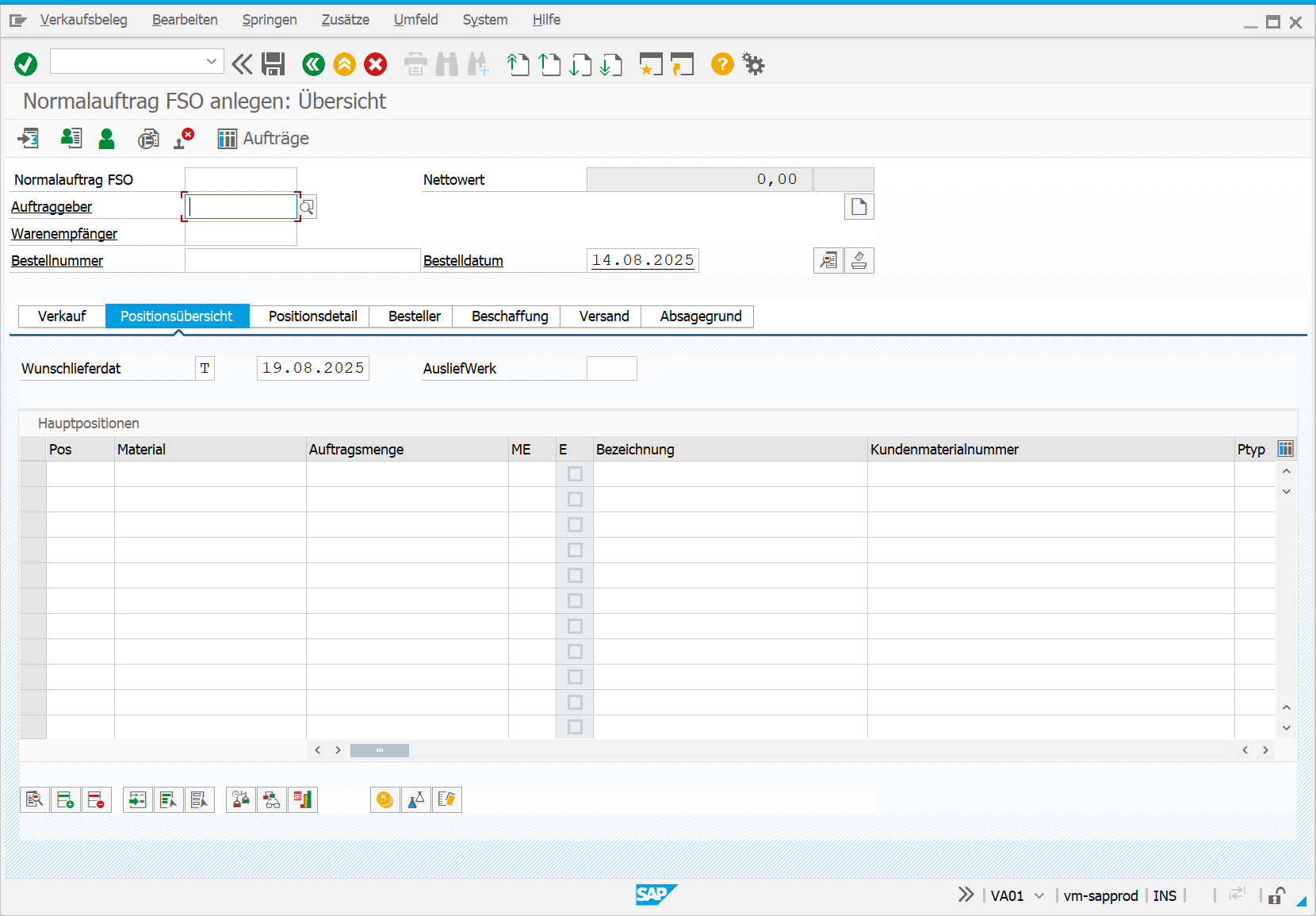
Task: Click the green Enter checkmark icon
Action: 25,64
